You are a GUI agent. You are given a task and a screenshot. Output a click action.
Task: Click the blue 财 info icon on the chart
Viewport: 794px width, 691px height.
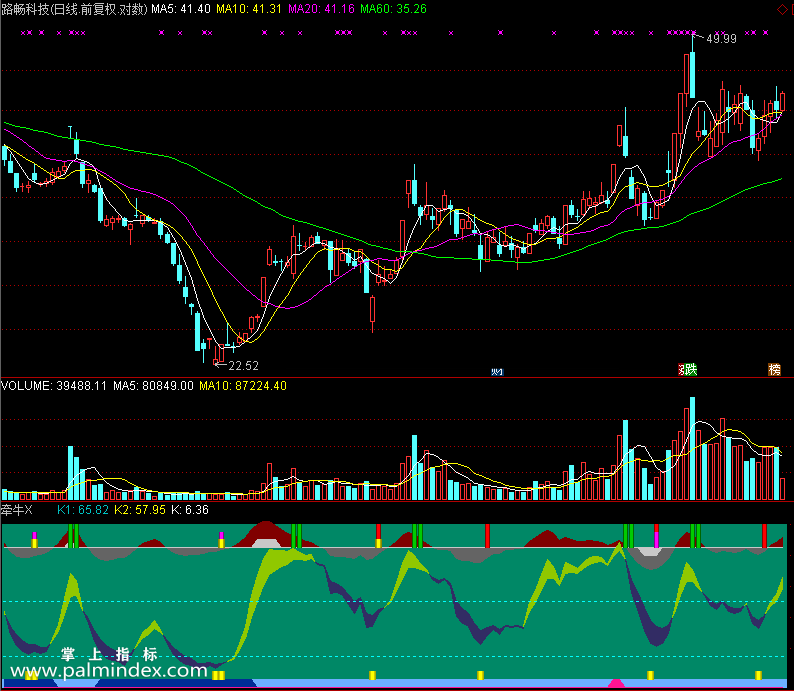click(497, 372)
